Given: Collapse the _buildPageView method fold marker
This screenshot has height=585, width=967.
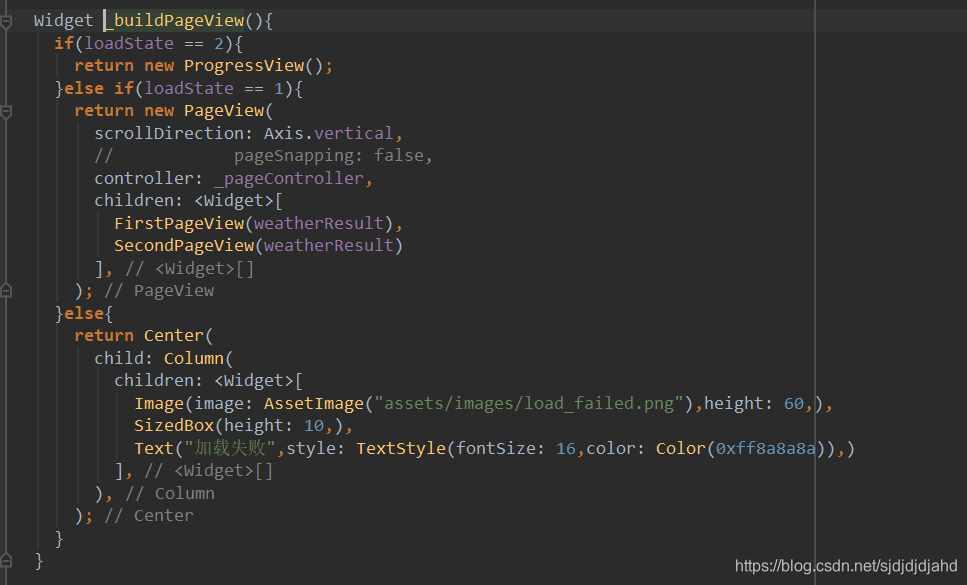Looking at the screenshot, I should (6, 22).
